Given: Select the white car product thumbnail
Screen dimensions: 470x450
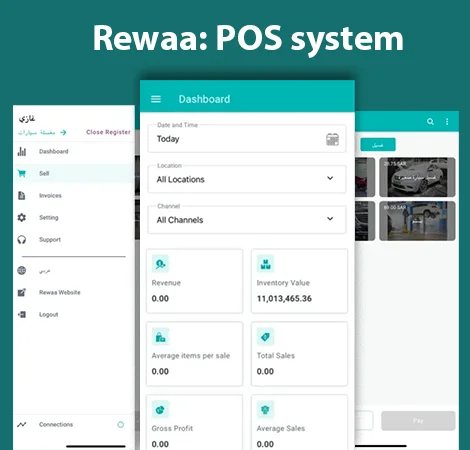Looking at the screenshot, I should tap(417, 177).
